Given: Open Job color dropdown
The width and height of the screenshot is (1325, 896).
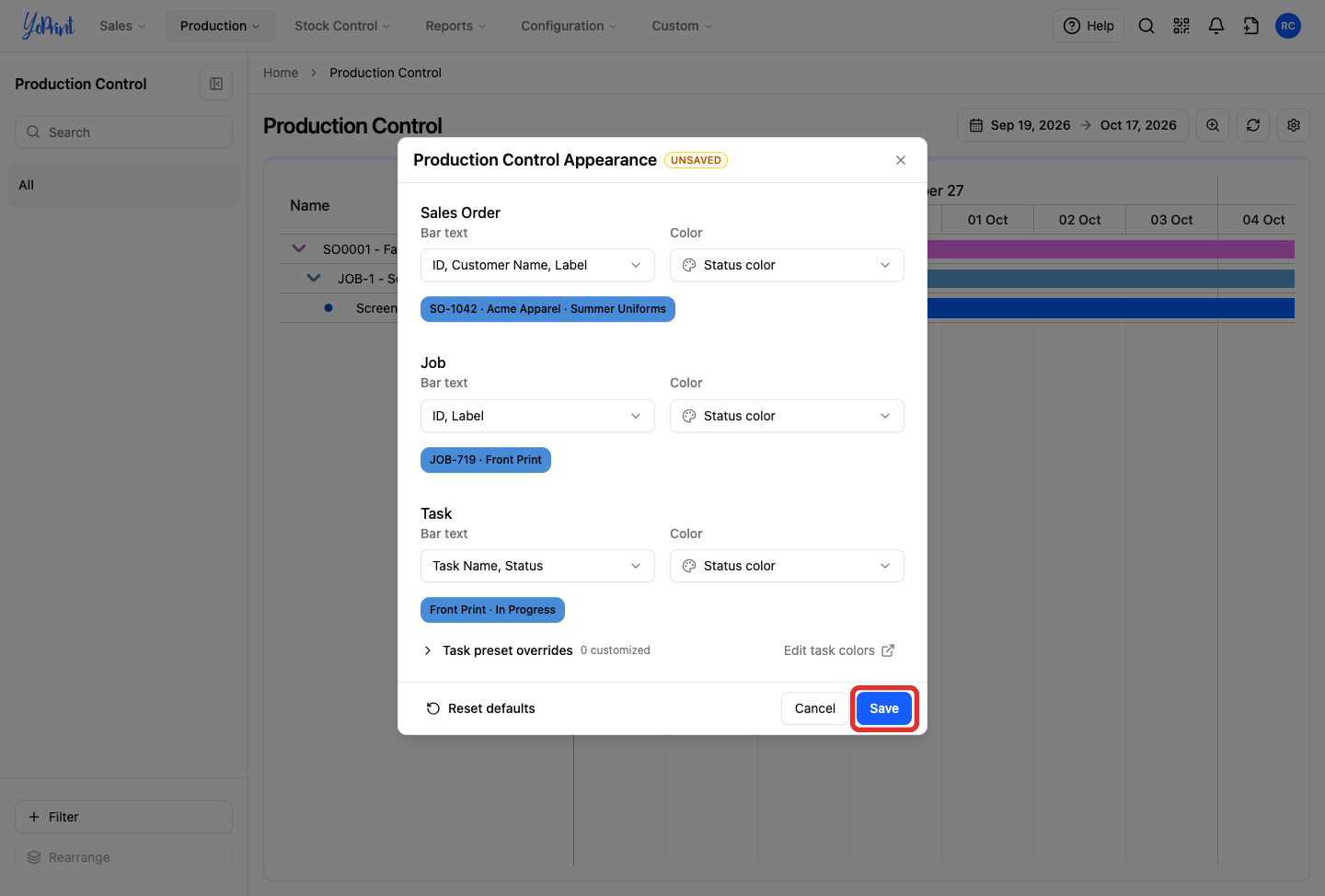Looking at the screenshot, I should 787,416.
